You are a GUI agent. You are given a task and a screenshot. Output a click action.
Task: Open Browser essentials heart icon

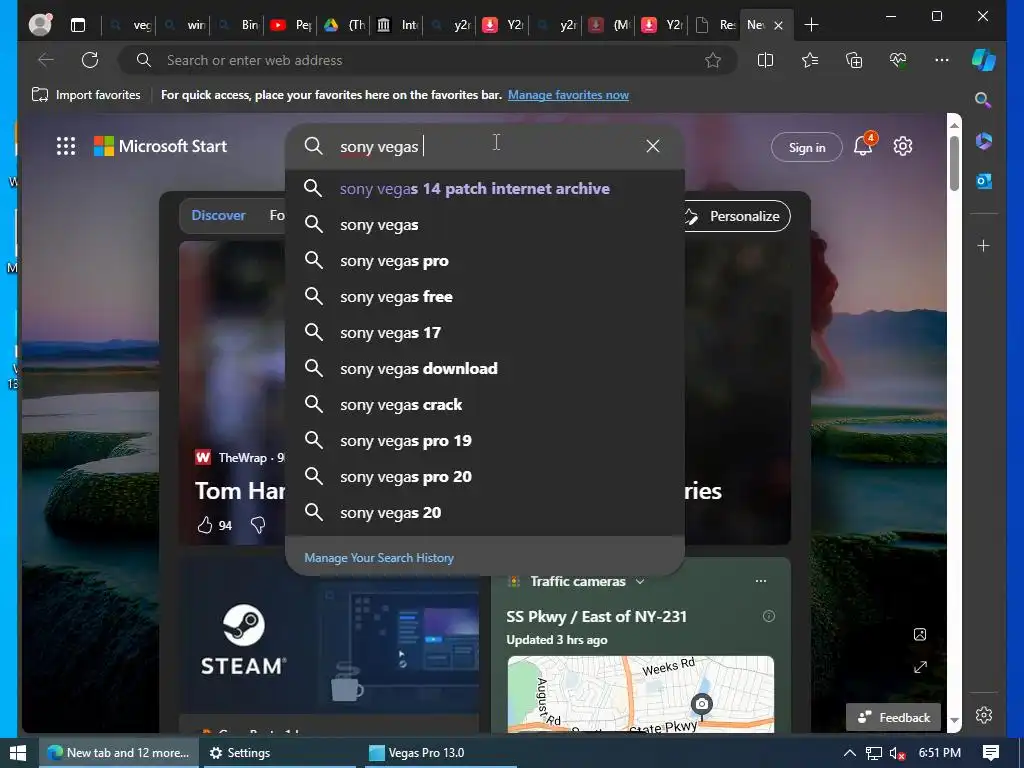(898, 60)
